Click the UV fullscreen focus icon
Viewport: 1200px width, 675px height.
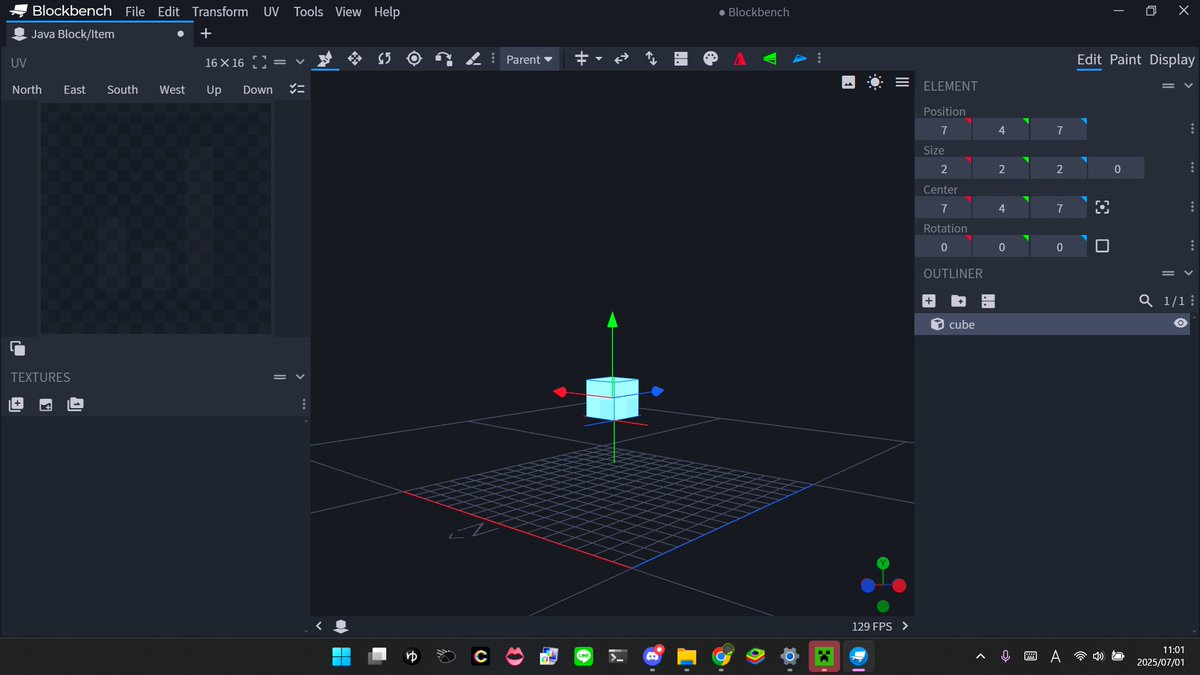click(259, 62)
